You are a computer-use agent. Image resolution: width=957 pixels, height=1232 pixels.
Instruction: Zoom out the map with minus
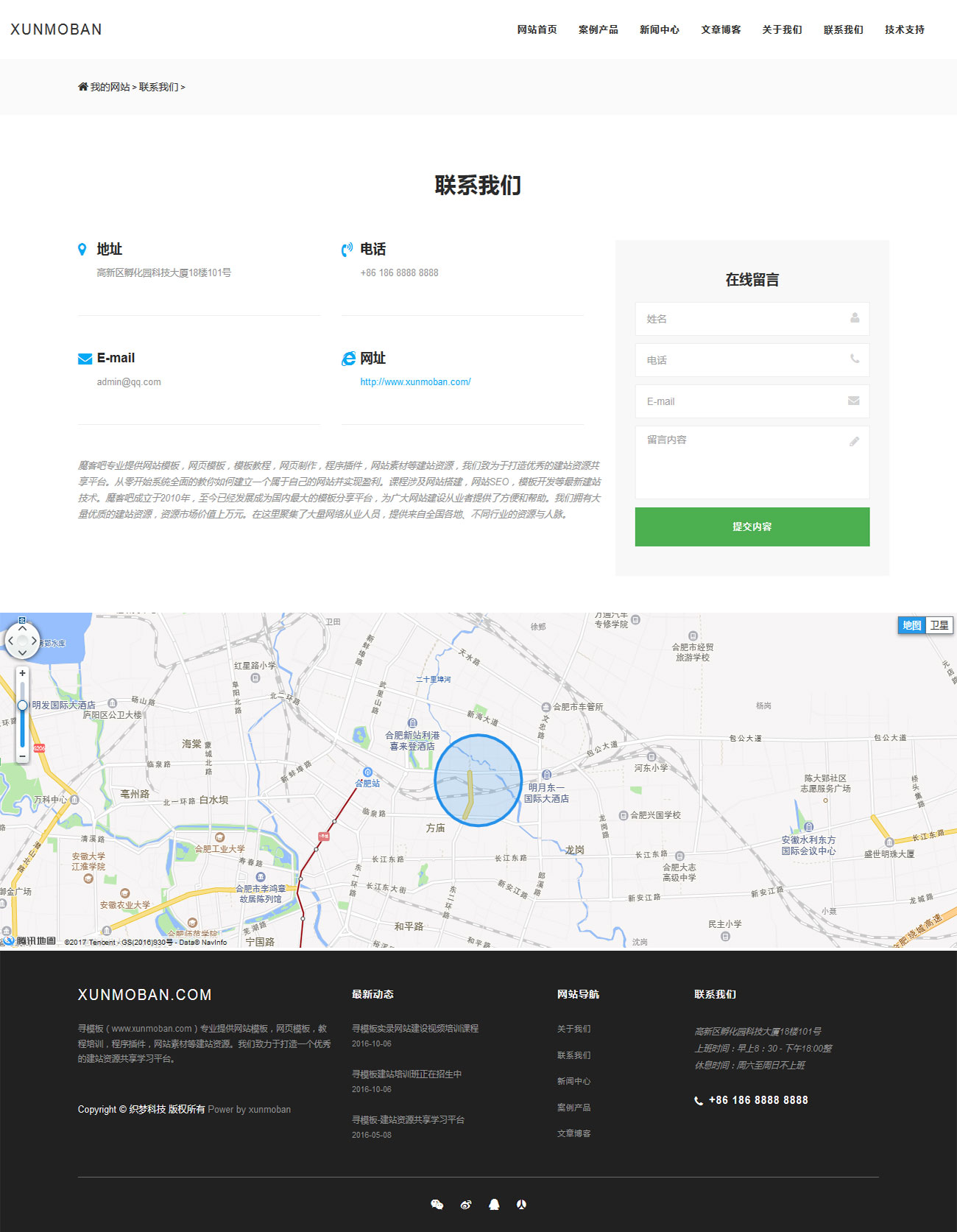pos(22,756)
